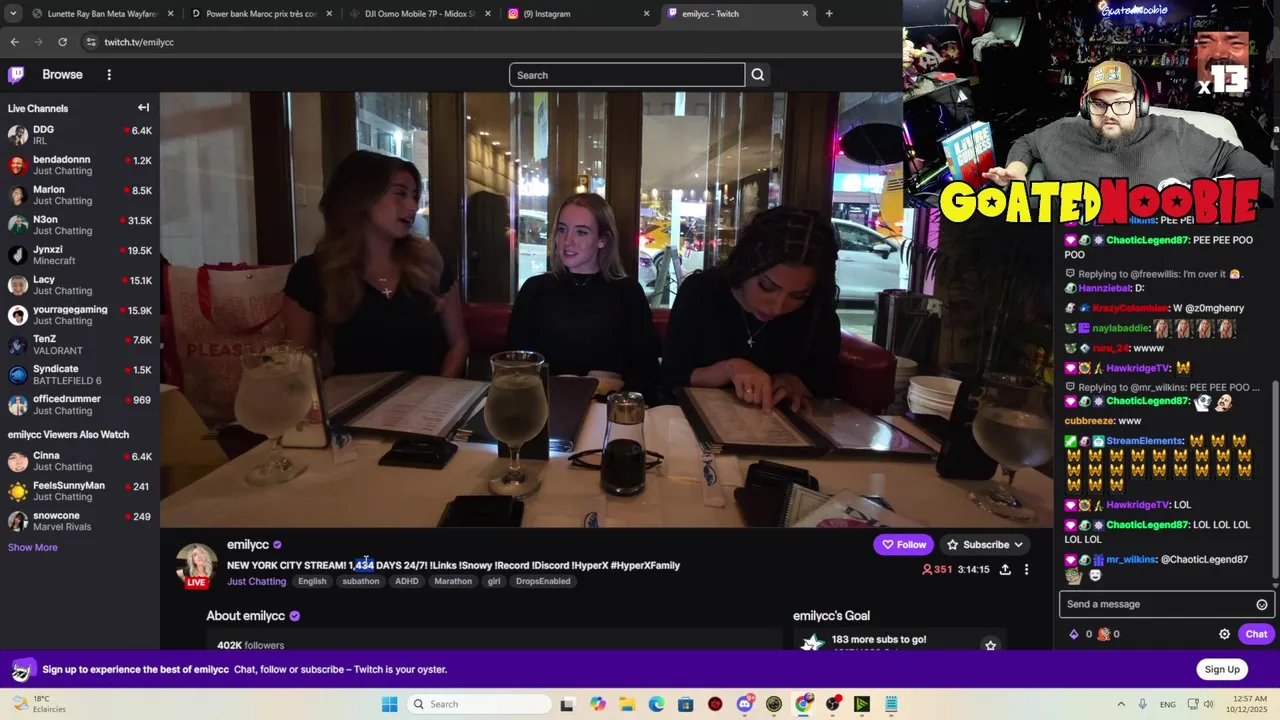This screenshot has height=720, width=1280.
Task: Open a new browser tab
Action: (x=829, y=14)
